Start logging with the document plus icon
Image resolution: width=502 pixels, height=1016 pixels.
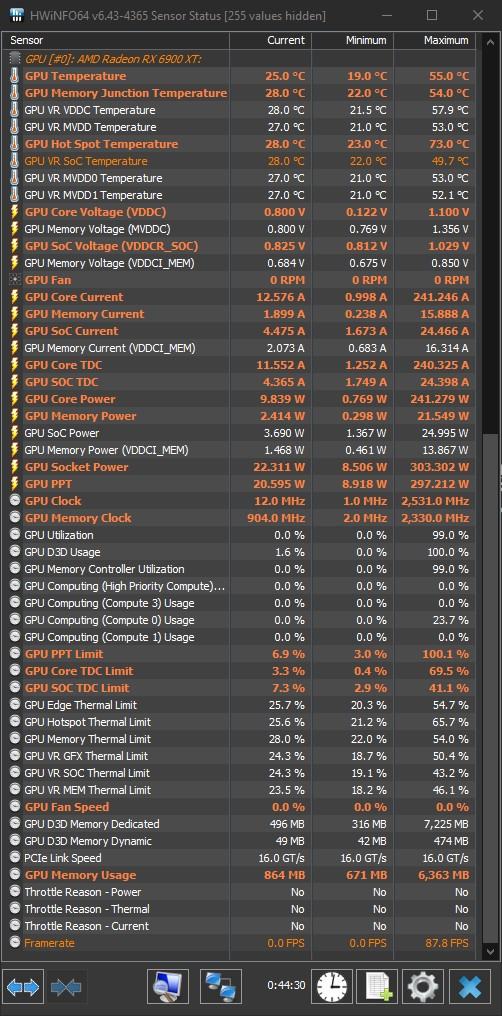pyautogui.click(x=378, y=987)
